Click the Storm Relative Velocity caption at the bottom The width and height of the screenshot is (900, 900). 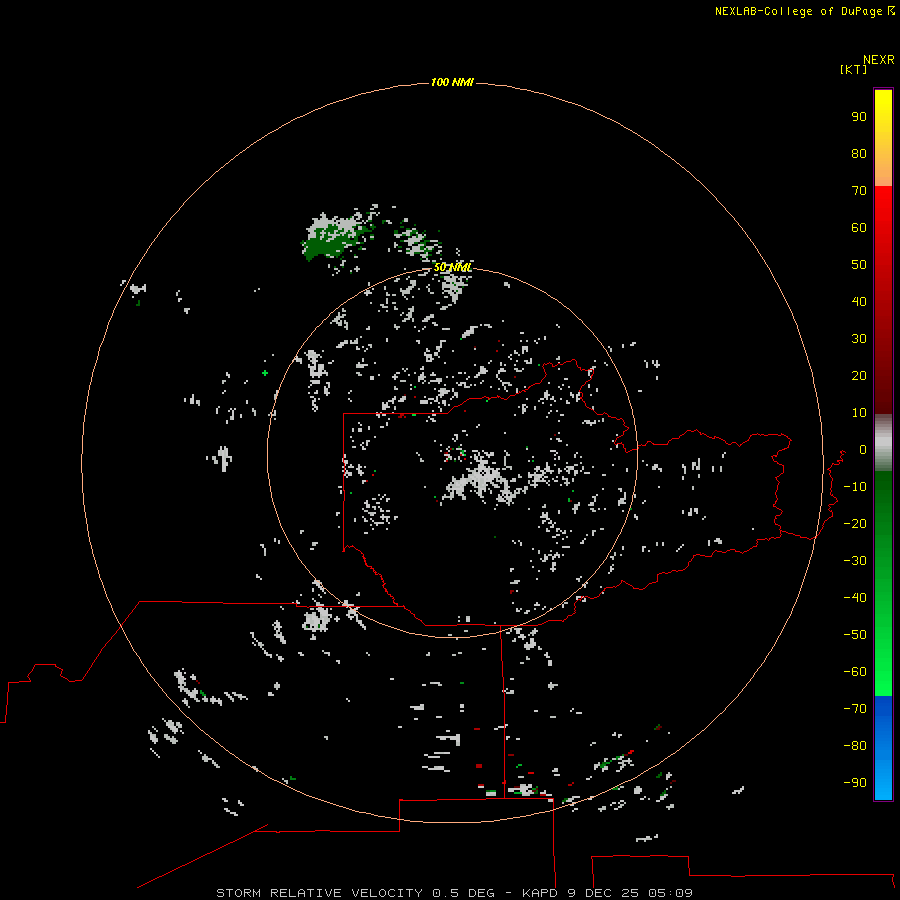click(x=454, y=893)
